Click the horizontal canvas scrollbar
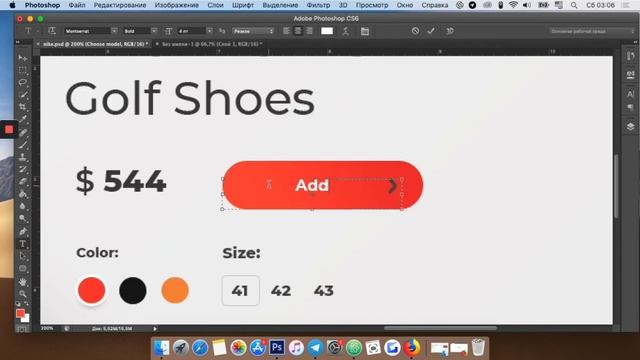 [x=440, y=328]
